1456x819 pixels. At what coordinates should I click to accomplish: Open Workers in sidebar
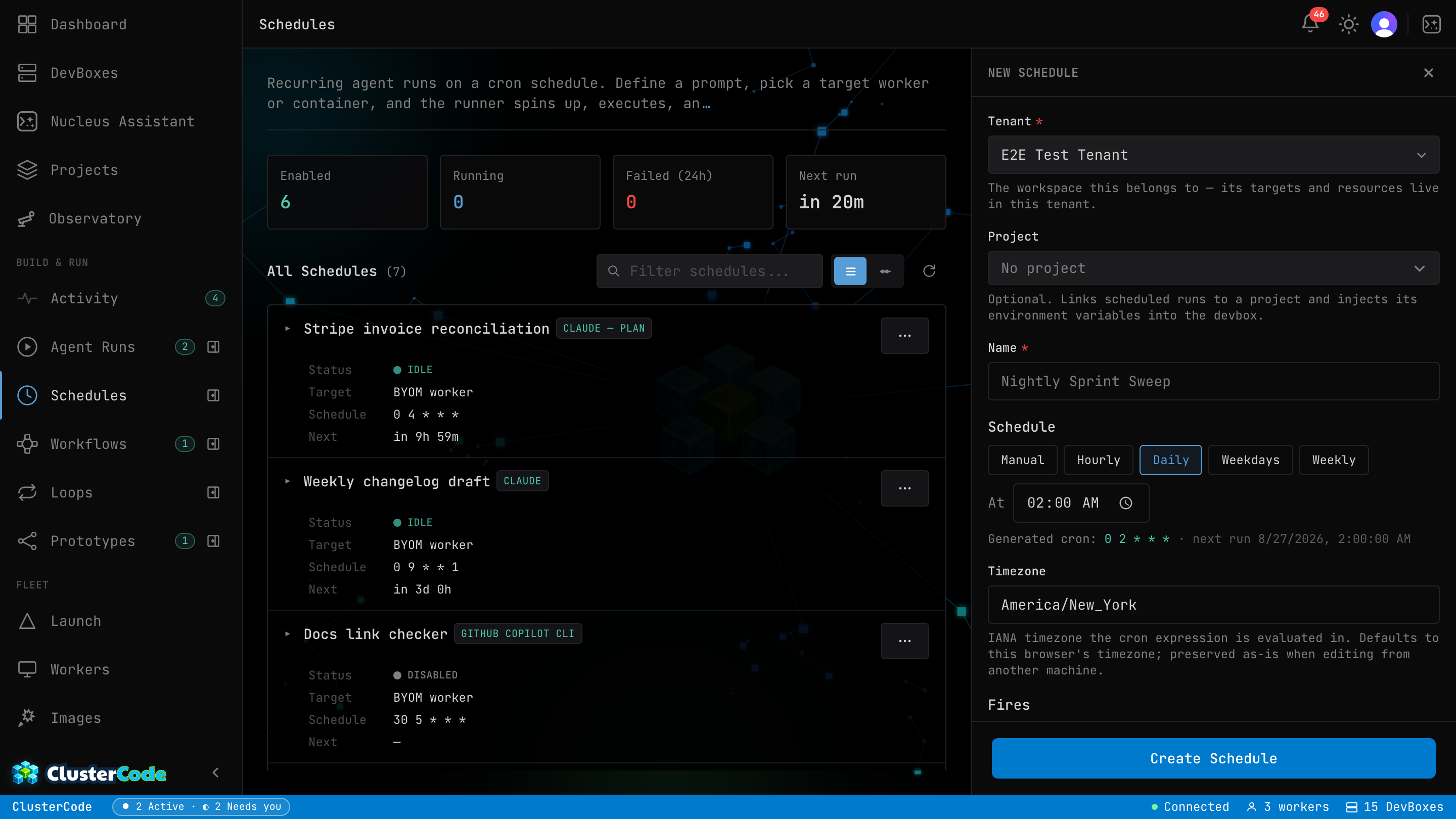pos(121,669)
